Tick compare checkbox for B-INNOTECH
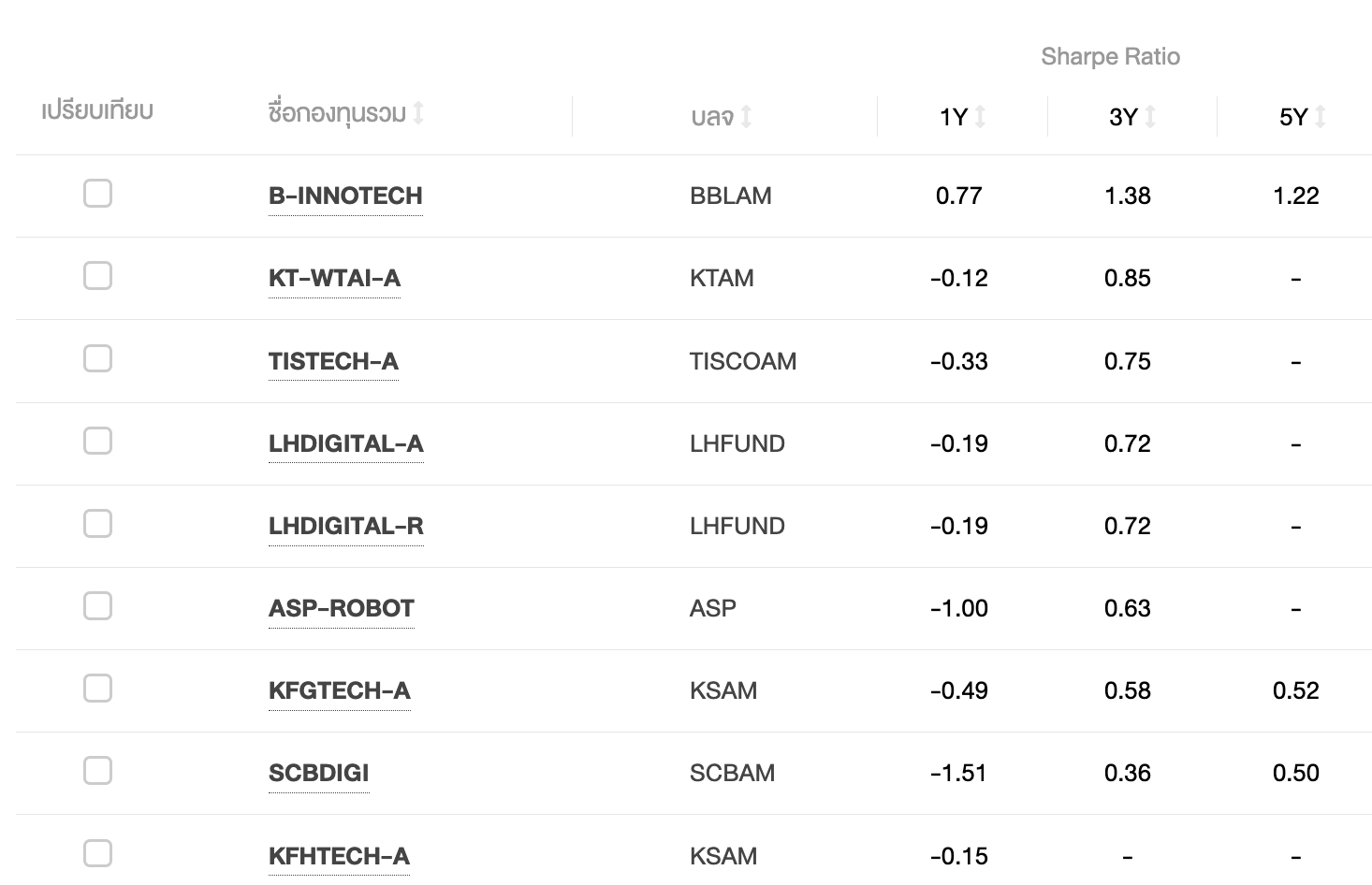1372x885 pixels. (x=97, y=194)
